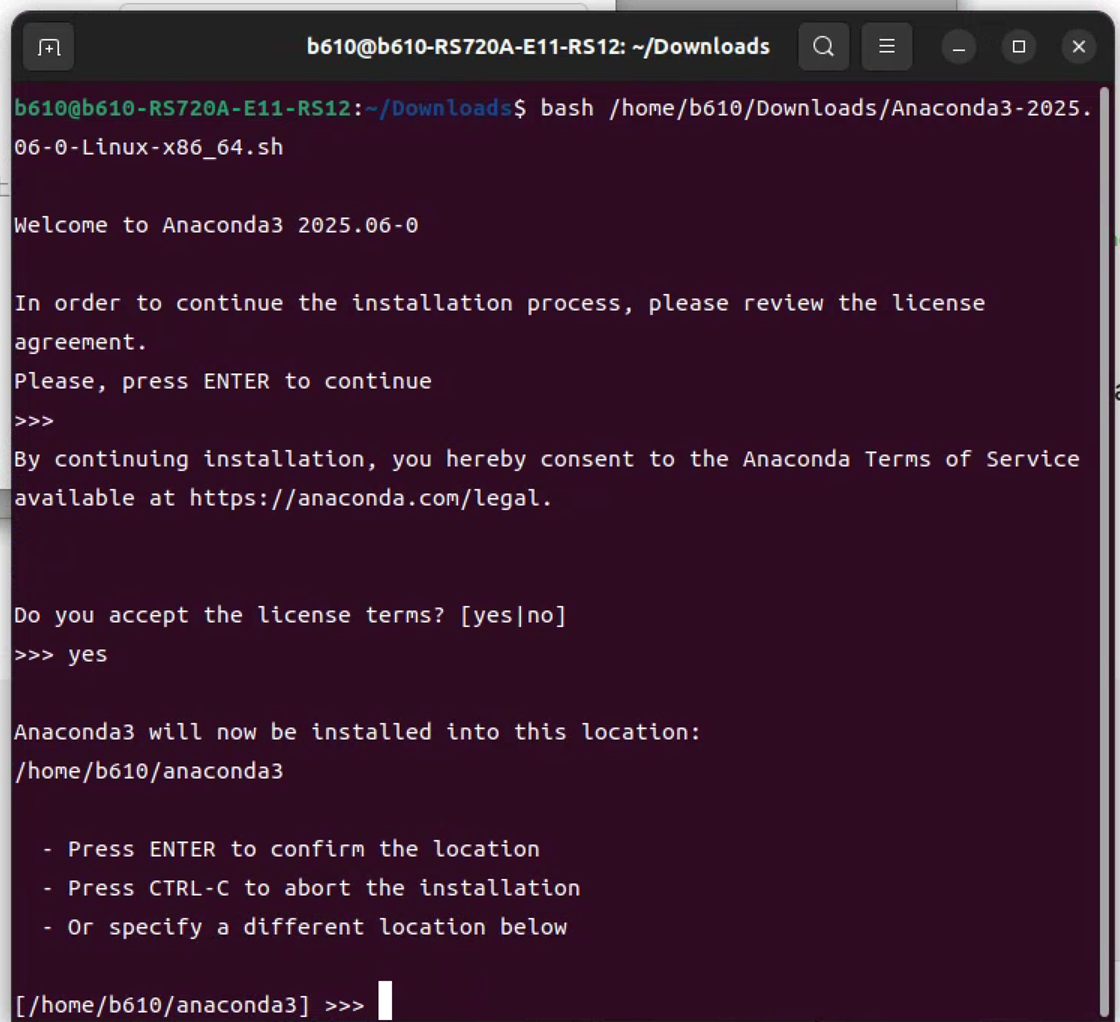Viewport: 1120px width, 1022px height.
Task: Open a new terminal tab
Action: click(x=49, y=47)
